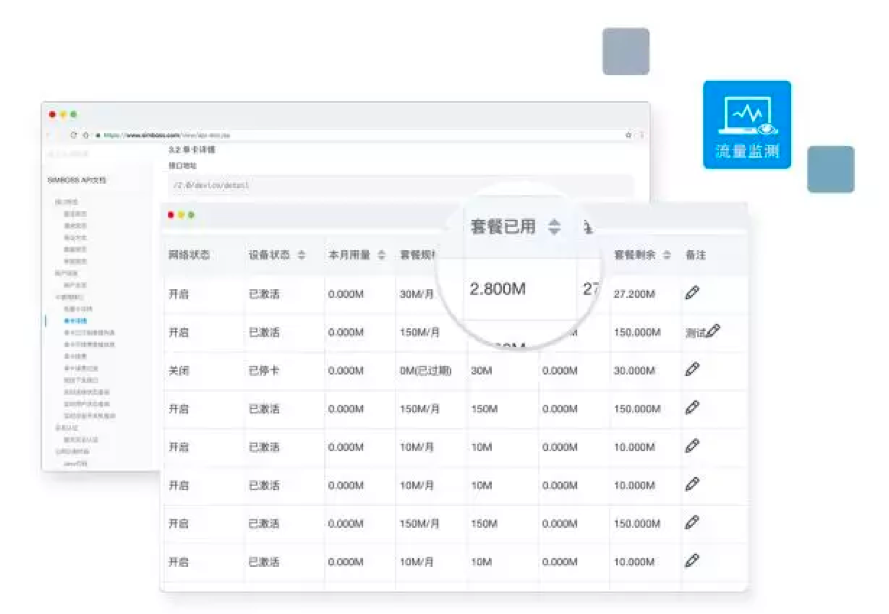Click the home icon in the browser toolbar
889x614 pixels.
[x=86, y=135]
